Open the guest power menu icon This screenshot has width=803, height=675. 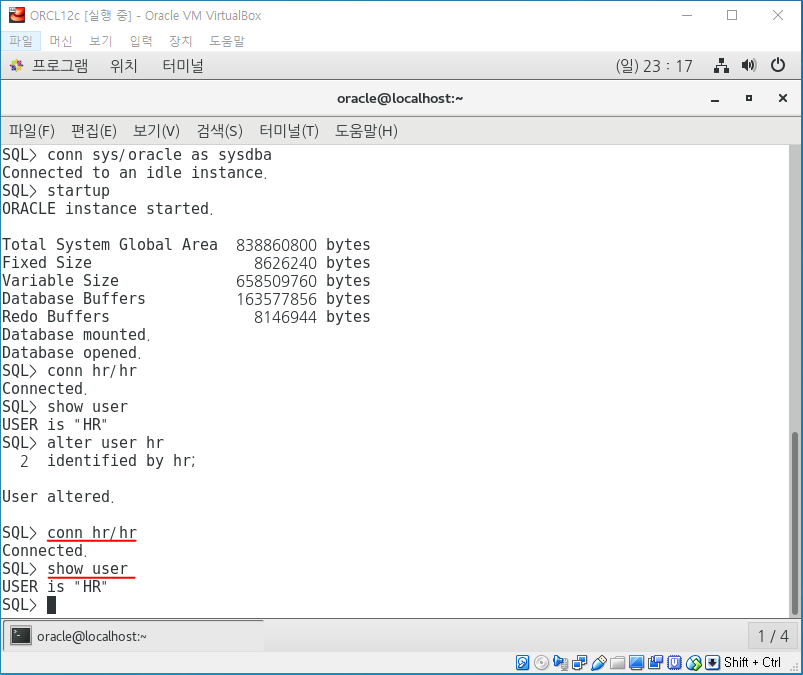pos(778,66)
